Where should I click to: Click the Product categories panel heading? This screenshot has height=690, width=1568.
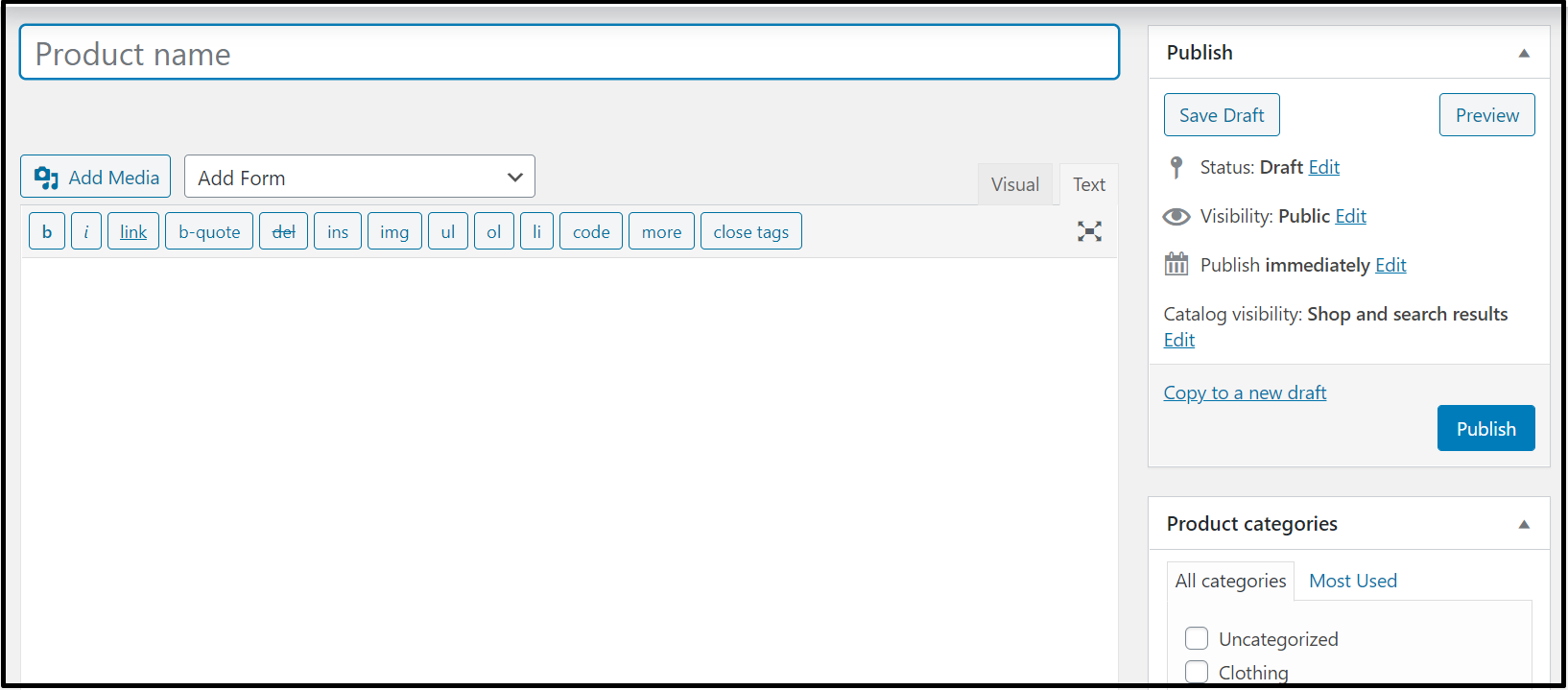(1251, 524)
